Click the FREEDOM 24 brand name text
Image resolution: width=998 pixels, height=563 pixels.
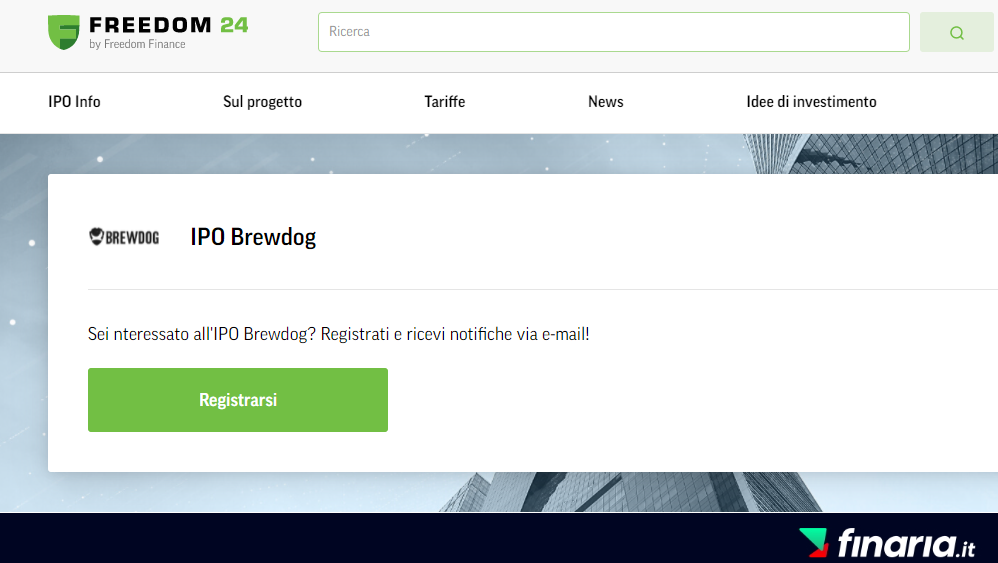pyautogui.click(x=169, y=25)
